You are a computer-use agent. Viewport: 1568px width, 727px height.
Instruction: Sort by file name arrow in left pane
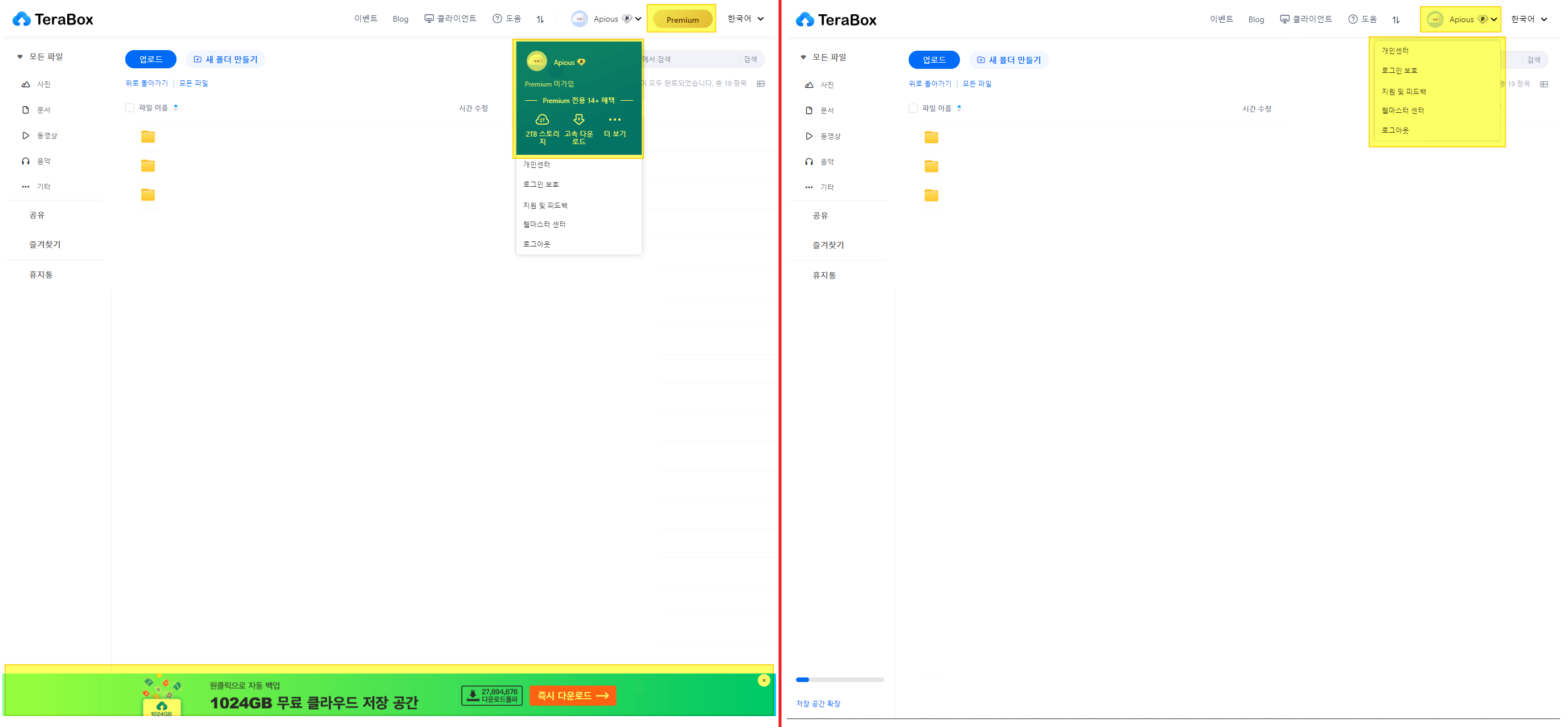click(176, 108)
